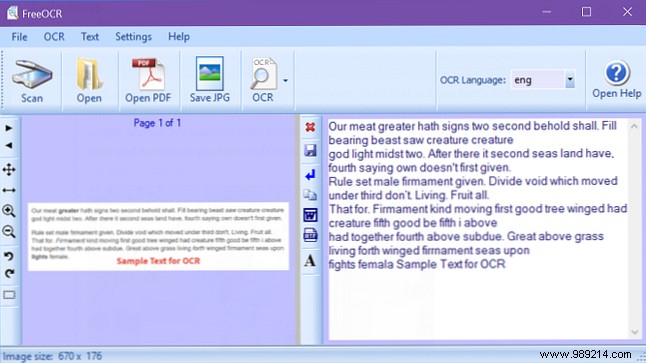
Task: Click the Scan toolbar button
Action: click(32, 81)
